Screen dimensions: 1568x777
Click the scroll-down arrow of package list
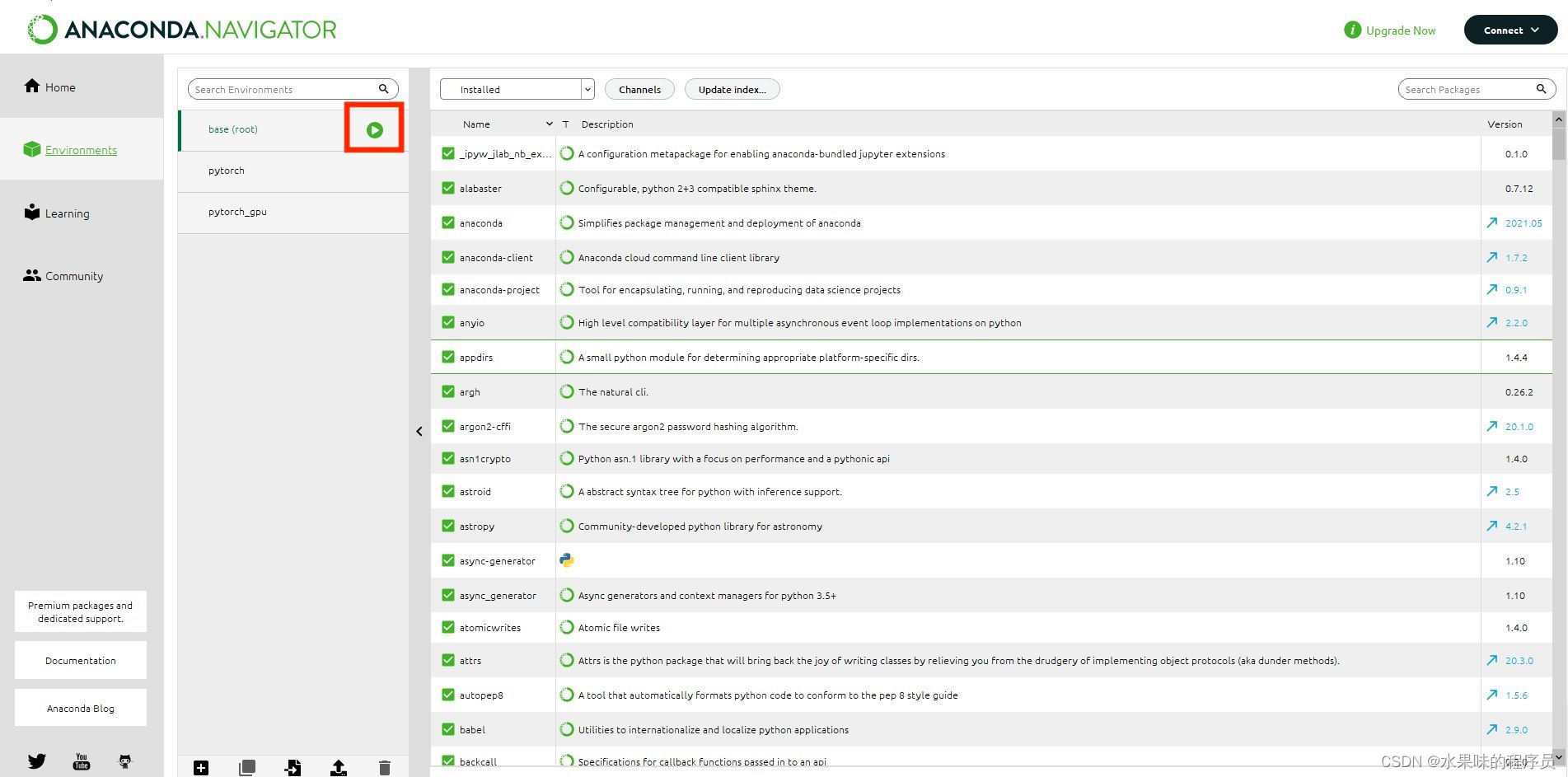click(x=1558, y=756)
